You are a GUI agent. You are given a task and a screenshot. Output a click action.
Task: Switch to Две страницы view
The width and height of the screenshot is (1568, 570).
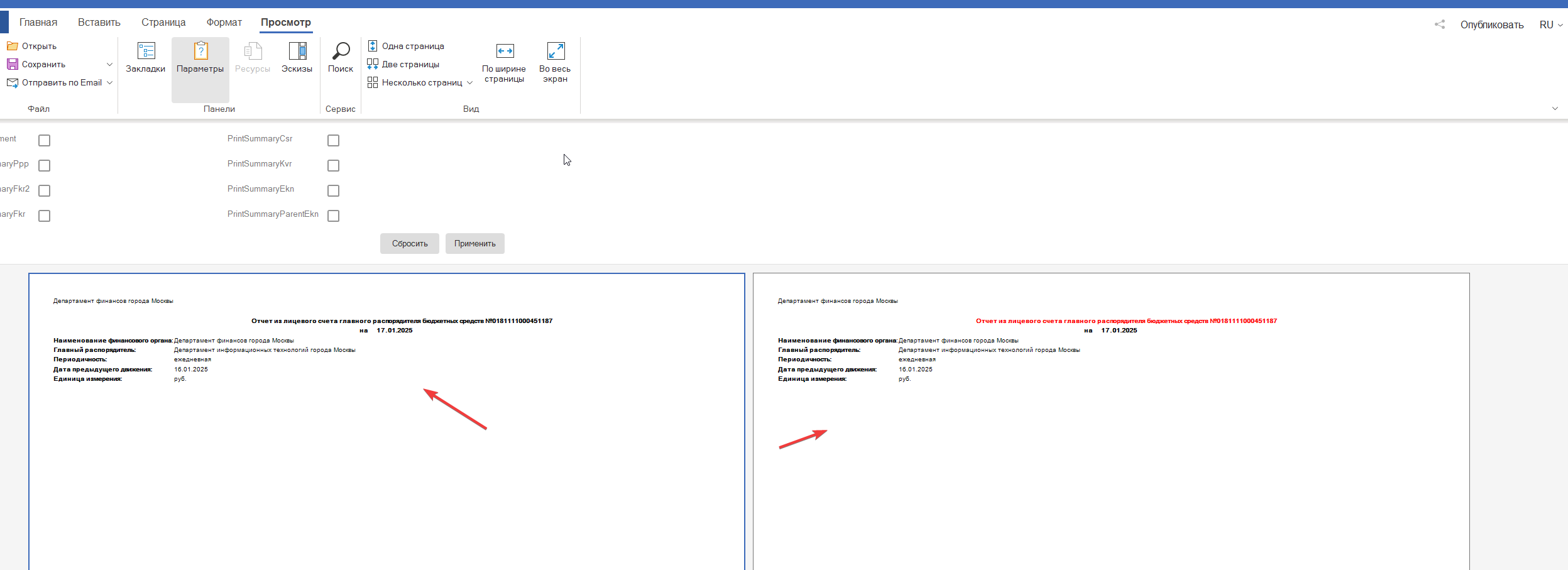tap(403, 64)
